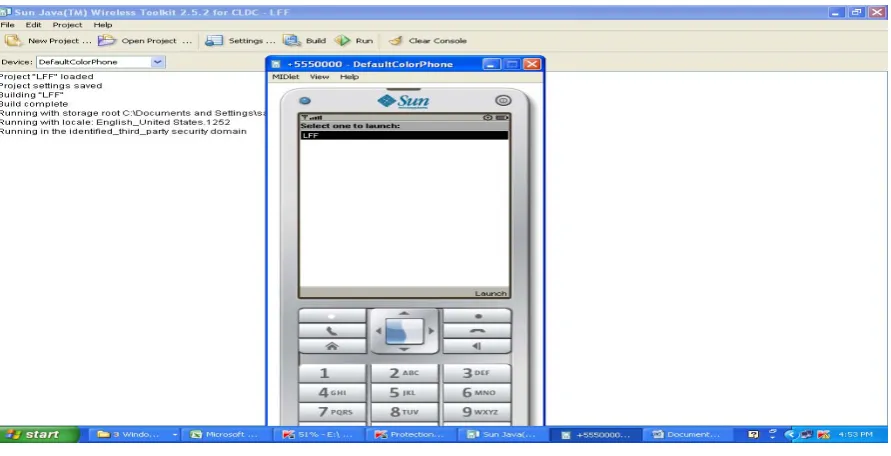This screenshot has width=891, height=456.
Task: Click the Run toolbar button
Action: pos(353,41)
